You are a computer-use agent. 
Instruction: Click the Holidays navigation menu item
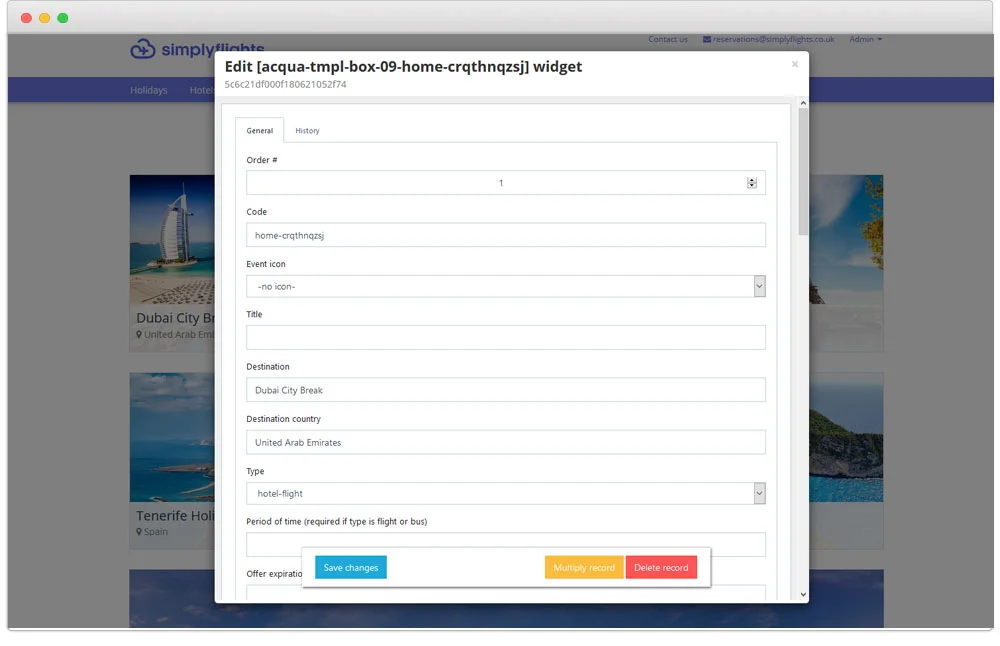149,91
